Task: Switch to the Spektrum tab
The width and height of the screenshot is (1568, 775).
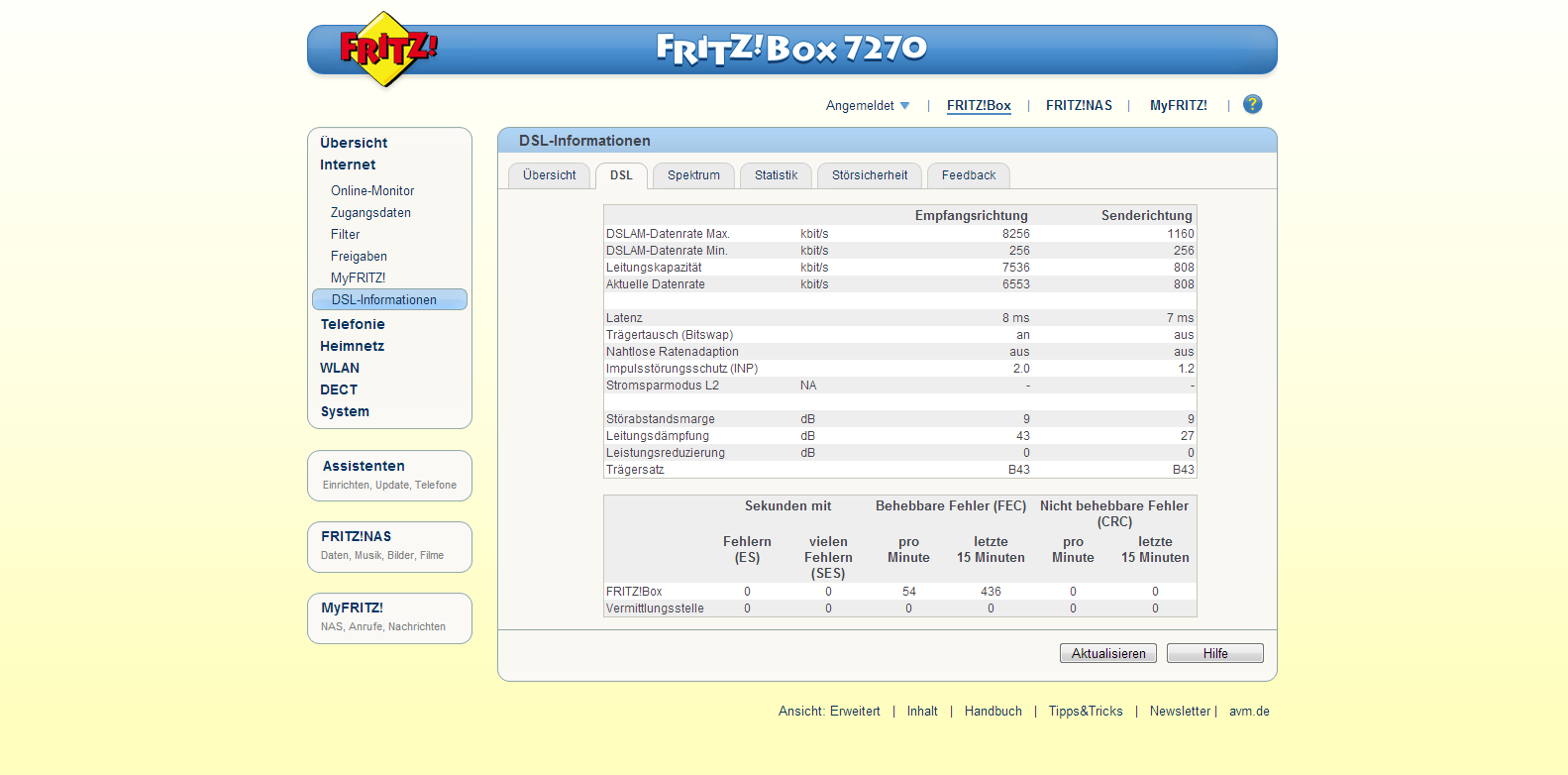Action: click(693, 175)
